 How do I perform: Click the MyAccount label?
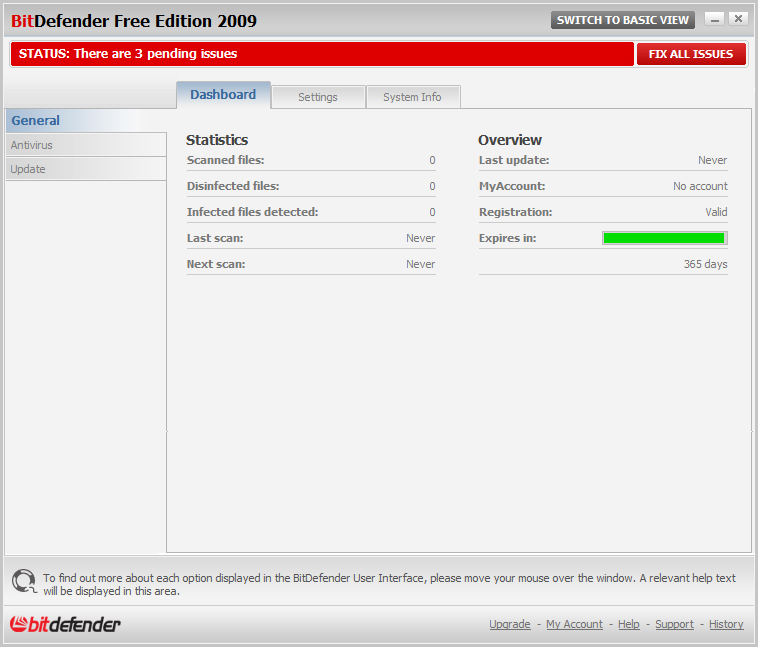click(x=512, y=186)
